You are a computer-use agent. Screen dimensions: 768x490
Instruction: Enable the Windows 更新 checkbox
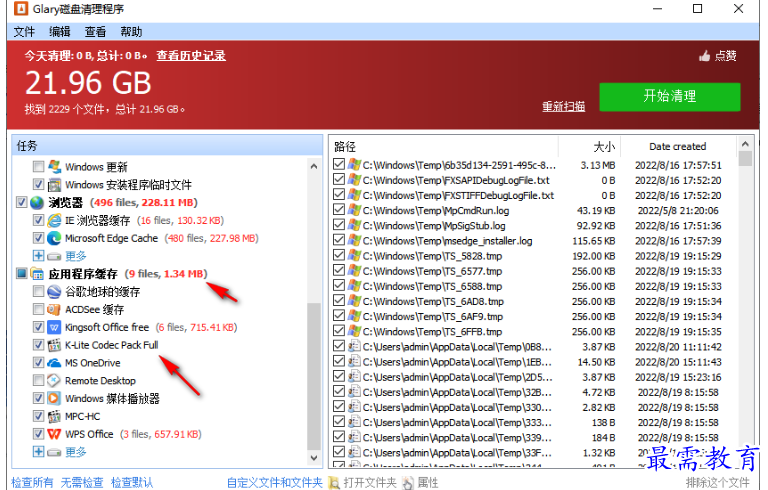pyautogui.click(x=38, y=167)
